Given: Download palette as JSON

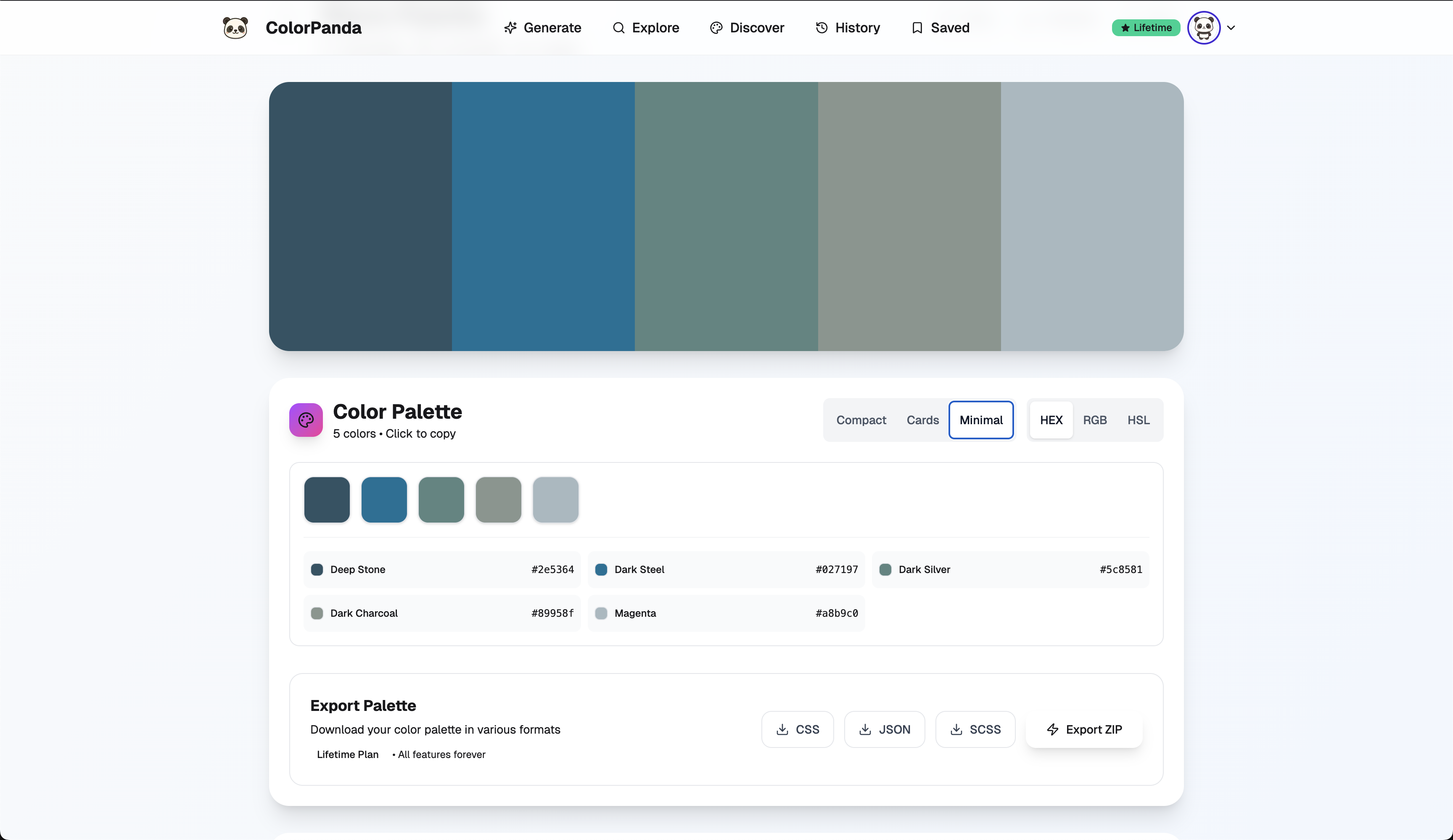Looking at the screenshot, I should (x=885, y=729).
